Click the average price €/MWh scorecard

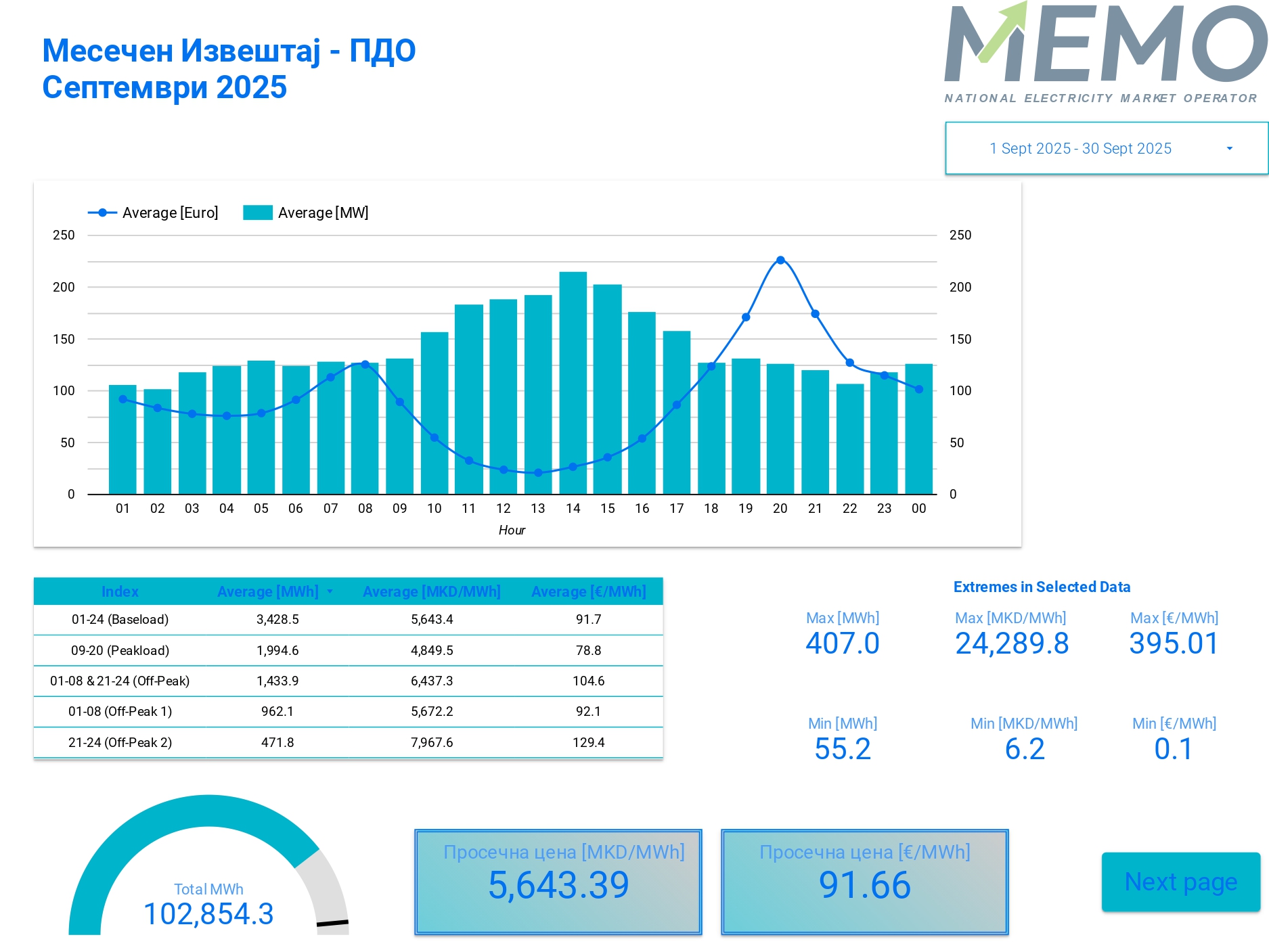coord(864,882)
